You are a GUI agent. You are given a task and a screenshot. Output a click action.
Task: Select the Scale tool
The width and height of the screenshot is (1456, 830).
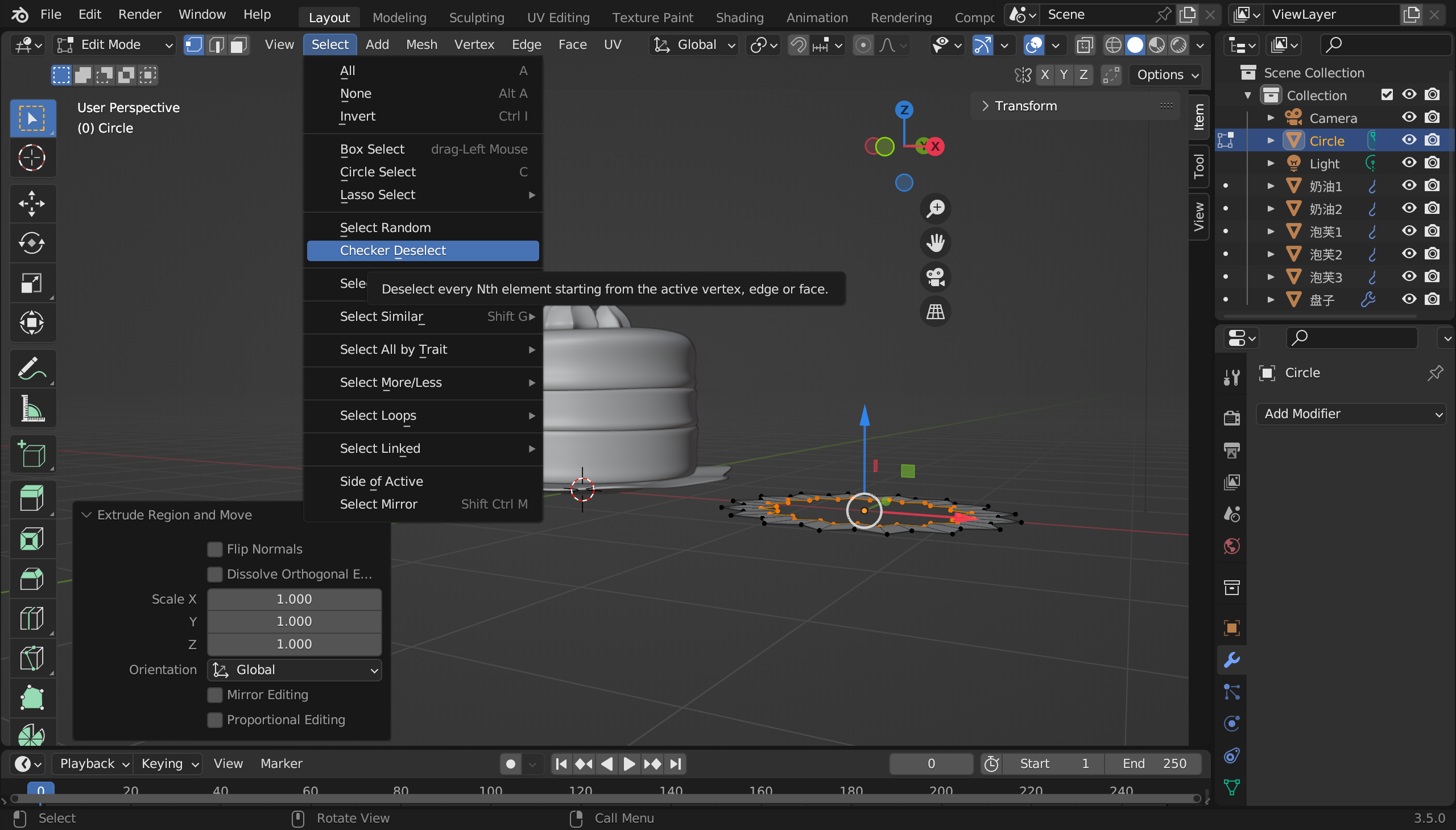(32, 283)
